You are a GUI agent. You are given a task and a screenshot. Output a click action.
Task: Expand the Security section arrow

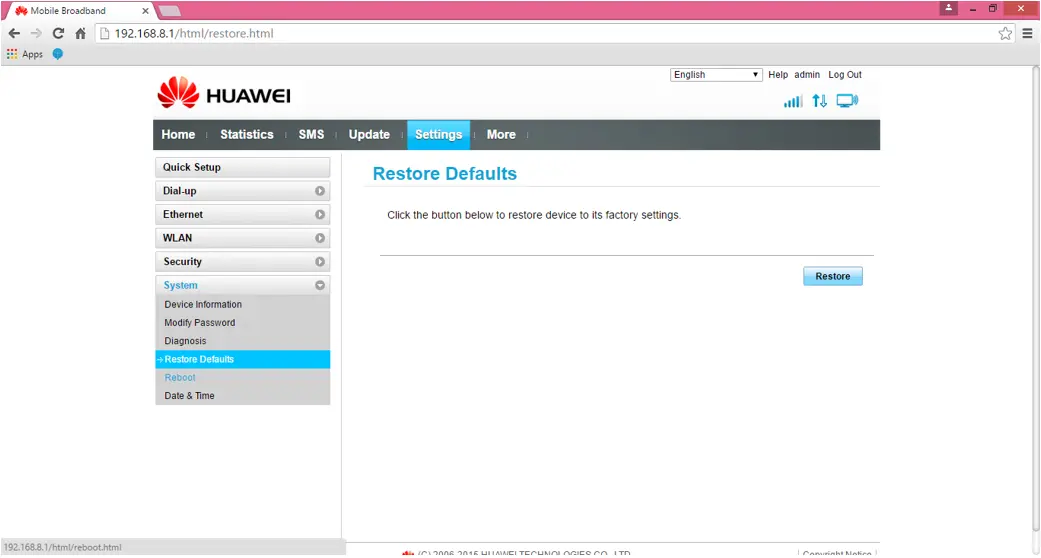tap(320, 262)
